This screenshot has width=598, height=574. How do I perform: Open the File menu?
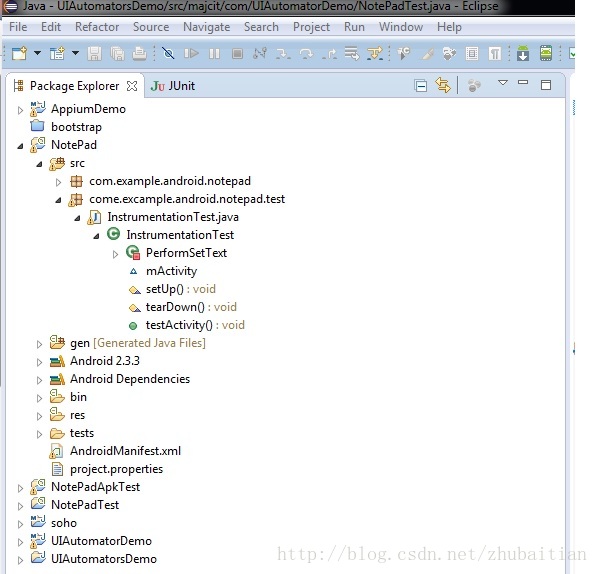(18, 27)
